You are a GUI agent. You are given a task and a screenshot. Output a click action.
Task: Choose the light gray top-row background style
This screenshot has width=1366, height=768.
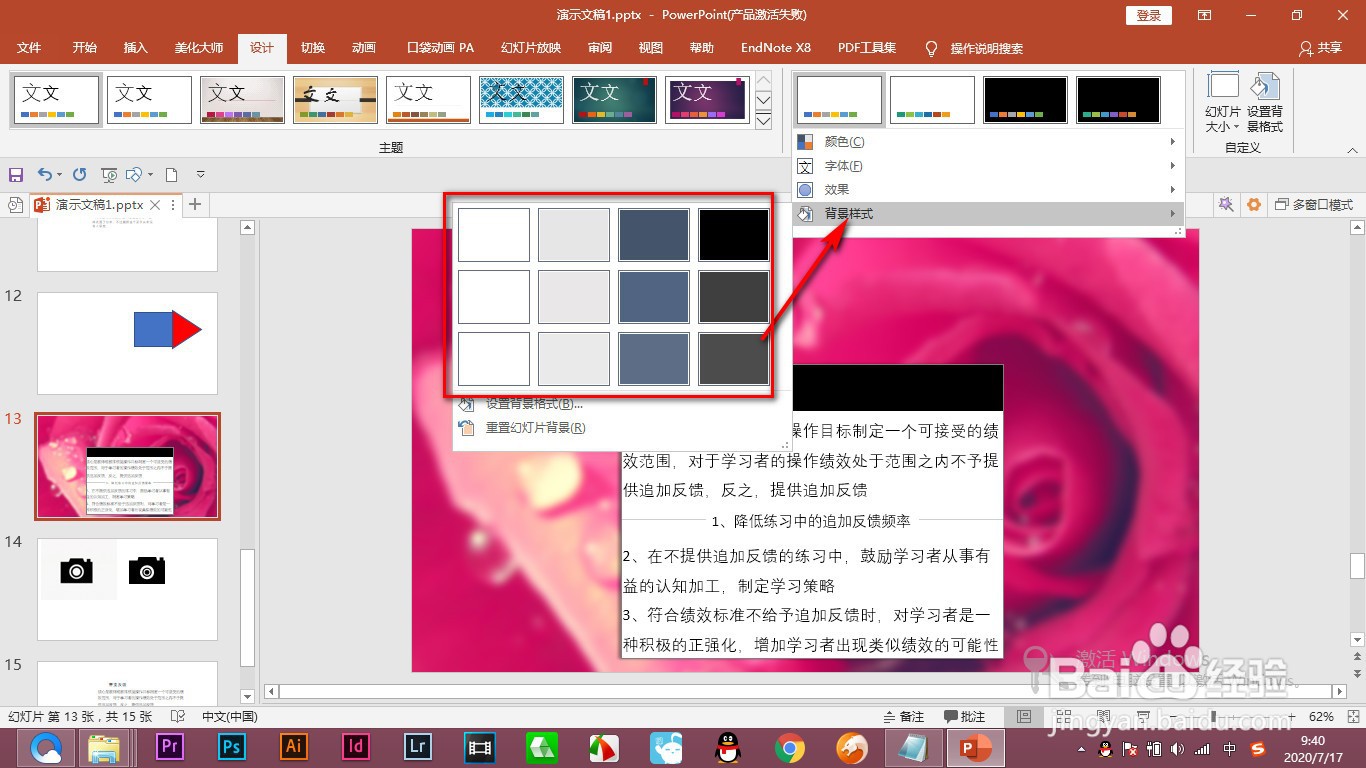[574, 235]
